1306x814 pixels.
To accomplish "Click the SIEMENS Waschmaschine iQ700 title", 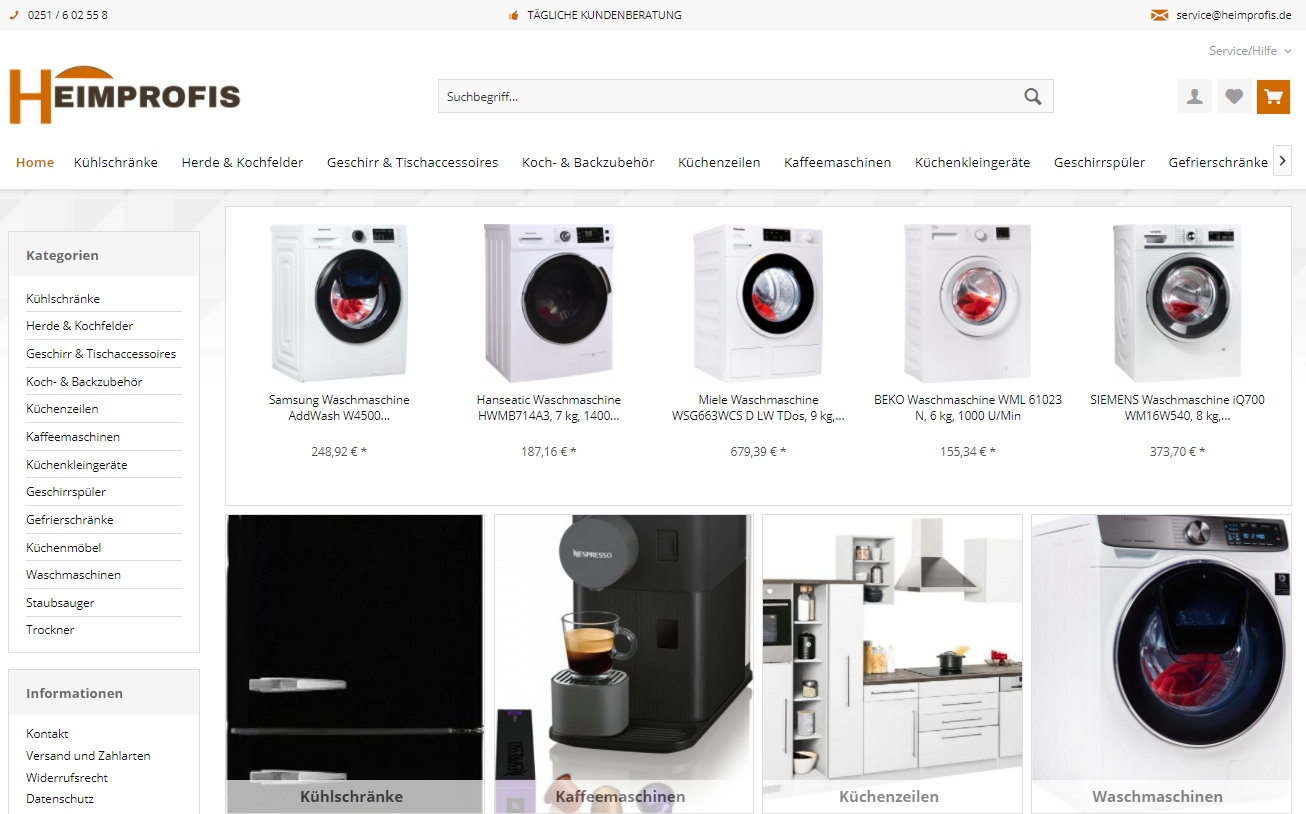I will coord(1177,408).
